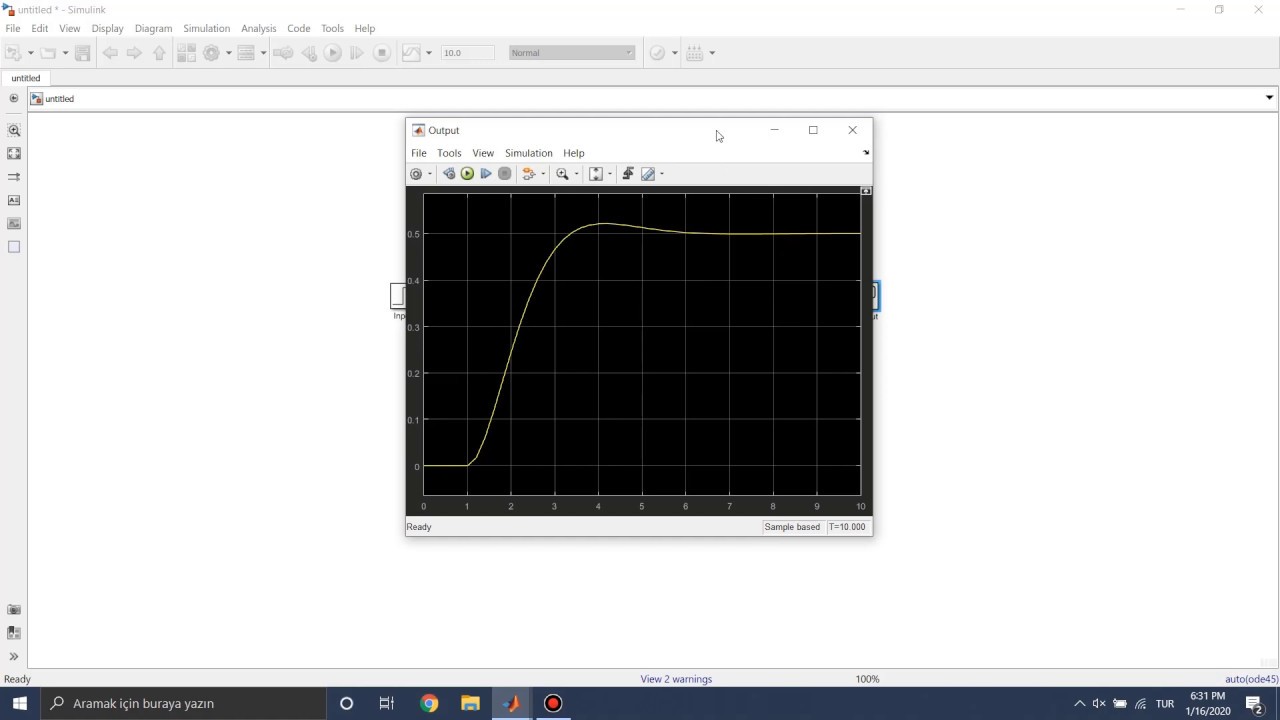Run the simulation from the Output scope

[x=467, y=174]
